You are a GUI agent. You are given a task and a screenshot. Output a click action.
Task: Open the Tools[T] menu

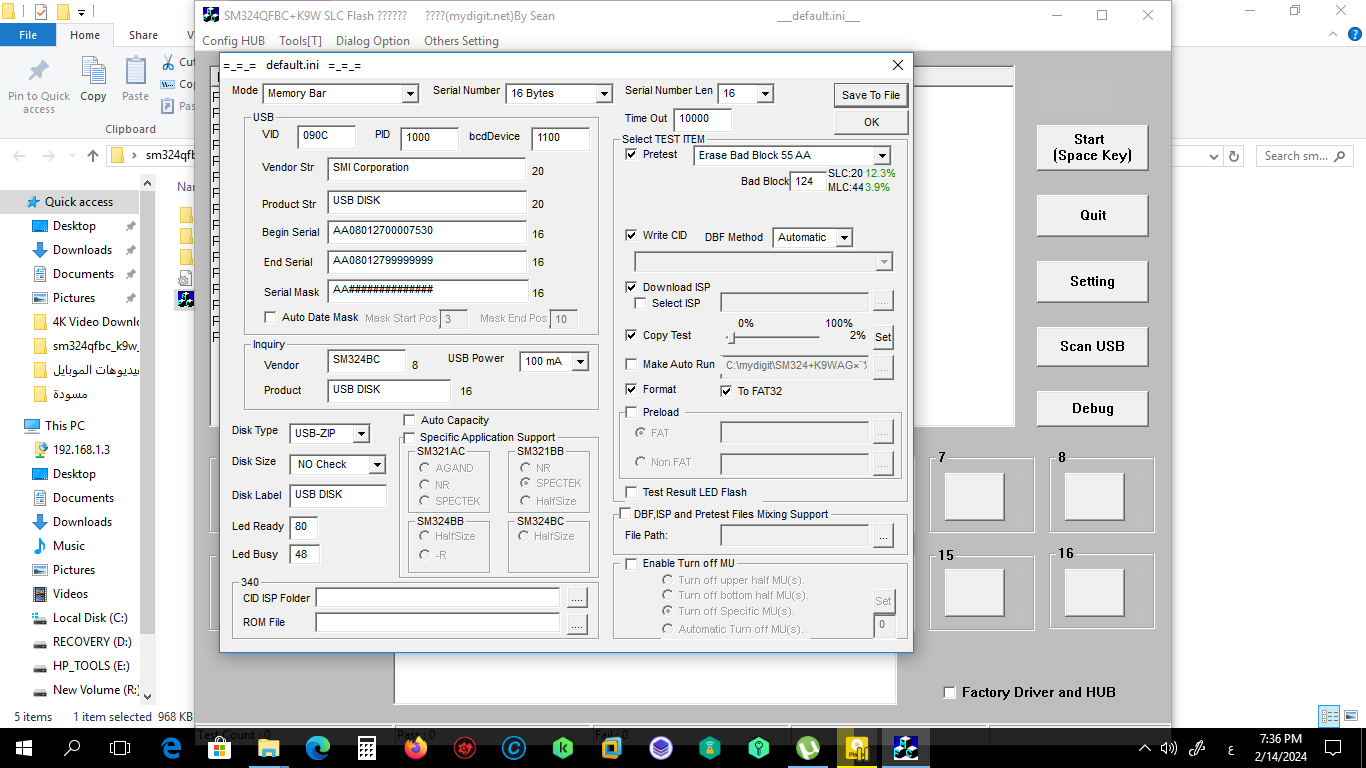(300, 41)
